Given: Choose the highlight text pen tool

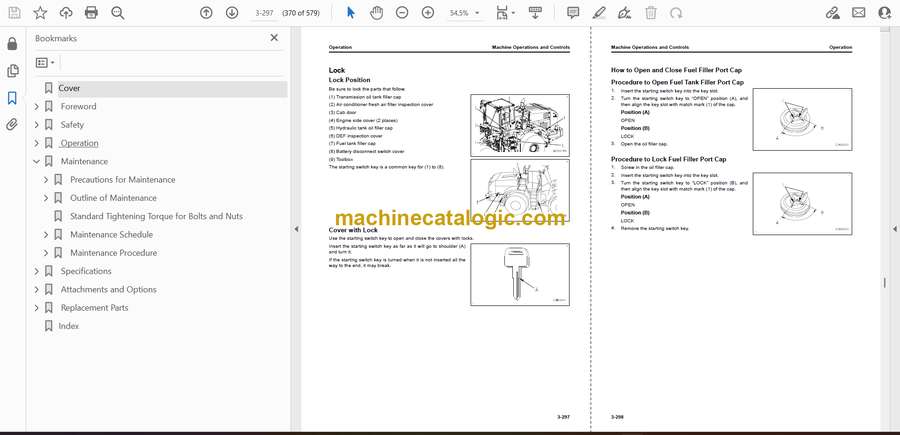Looking at the screenshot, I should pos(599,13).
